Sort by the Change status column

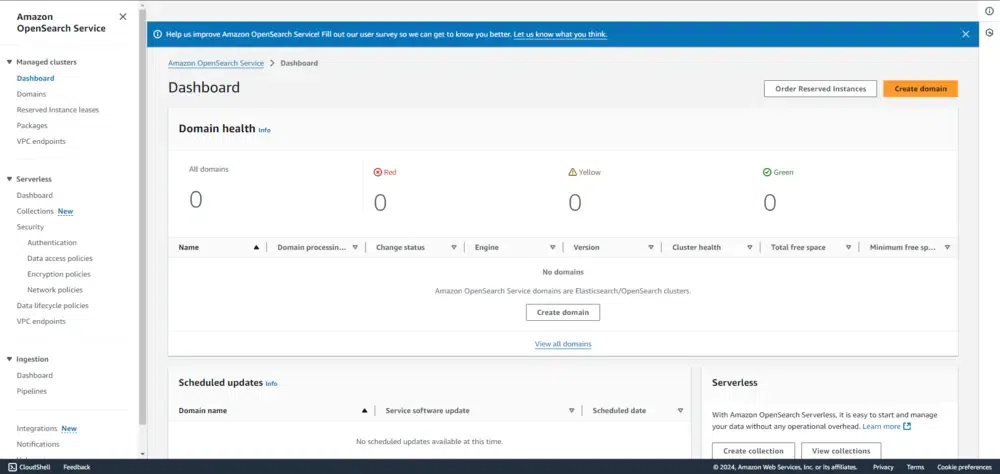pyautogui.click(x=454, y=248)
